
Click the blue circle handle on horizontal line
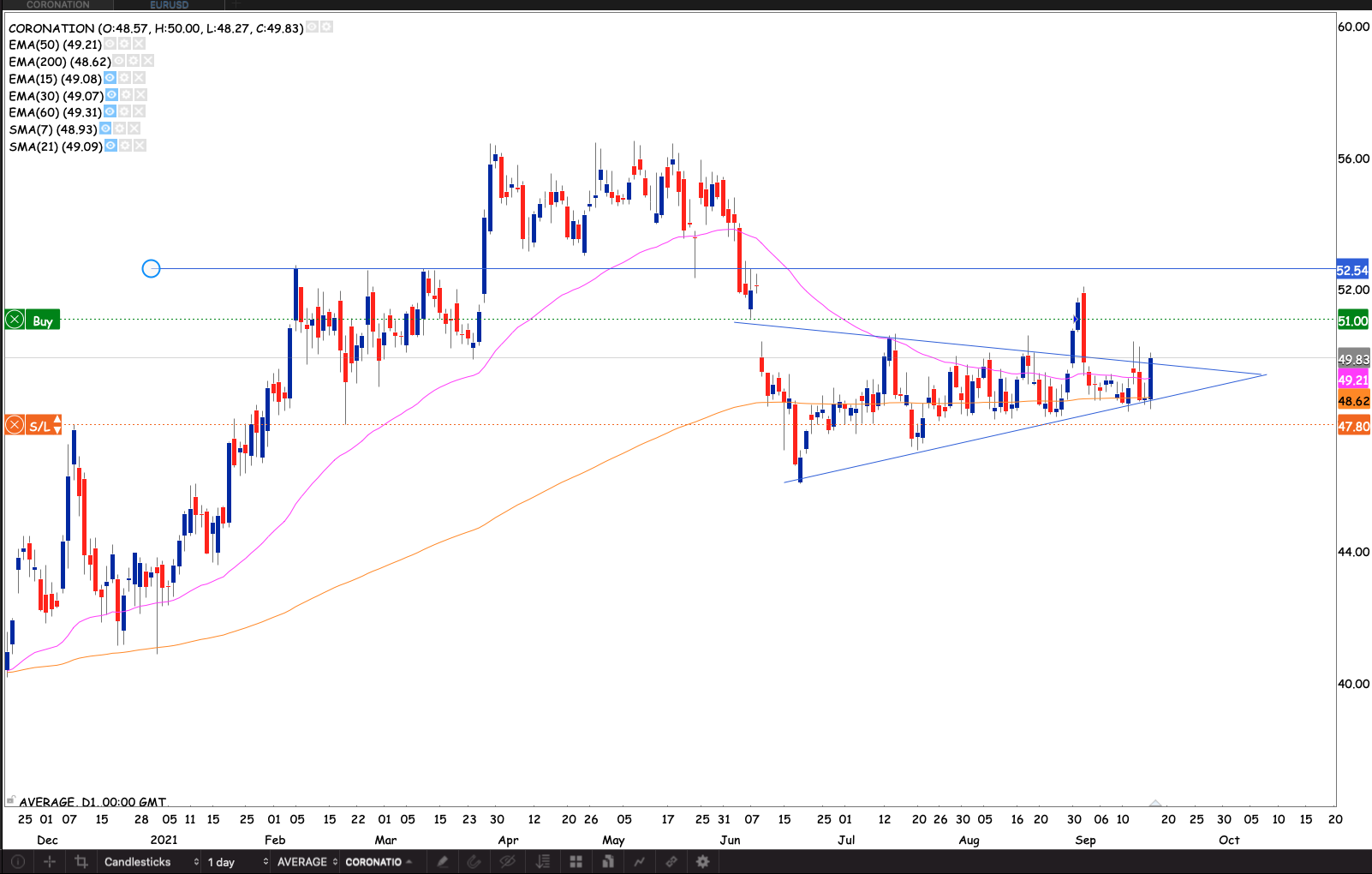151,269
